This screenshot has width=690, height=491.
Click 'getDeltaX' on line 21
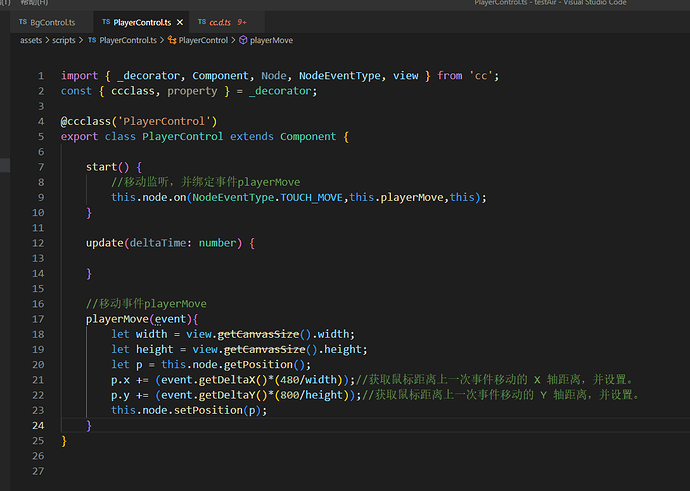click(x=227, y=380)
